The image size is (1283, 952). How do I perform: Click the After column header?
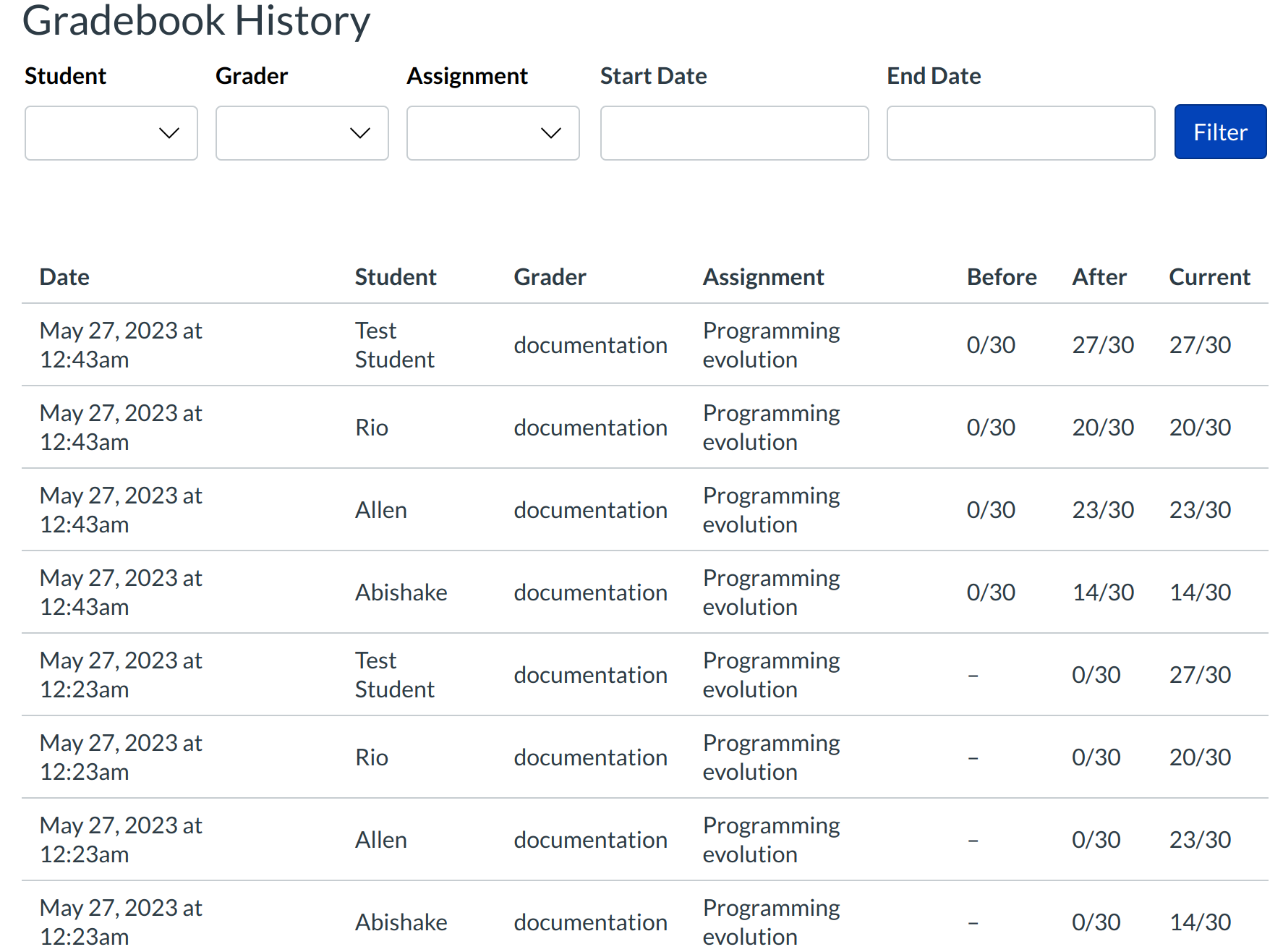(x=1099, y=277)
